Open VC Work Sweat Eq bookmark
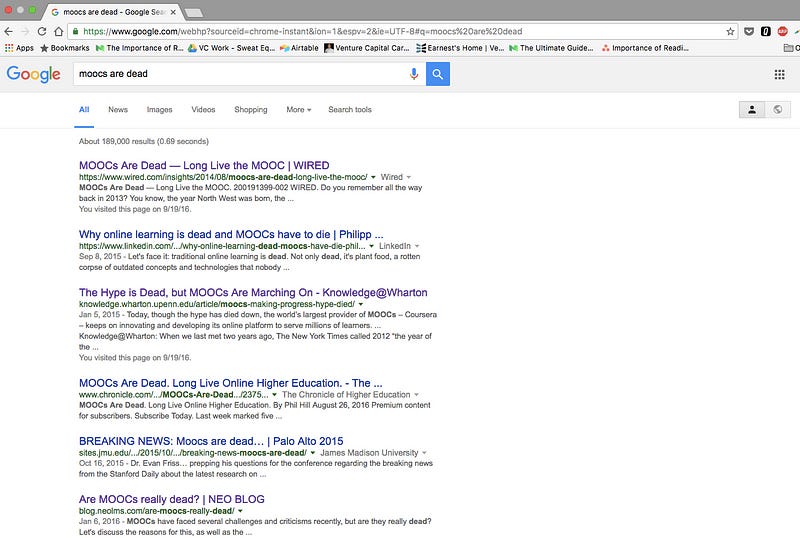 click(232, 48)
